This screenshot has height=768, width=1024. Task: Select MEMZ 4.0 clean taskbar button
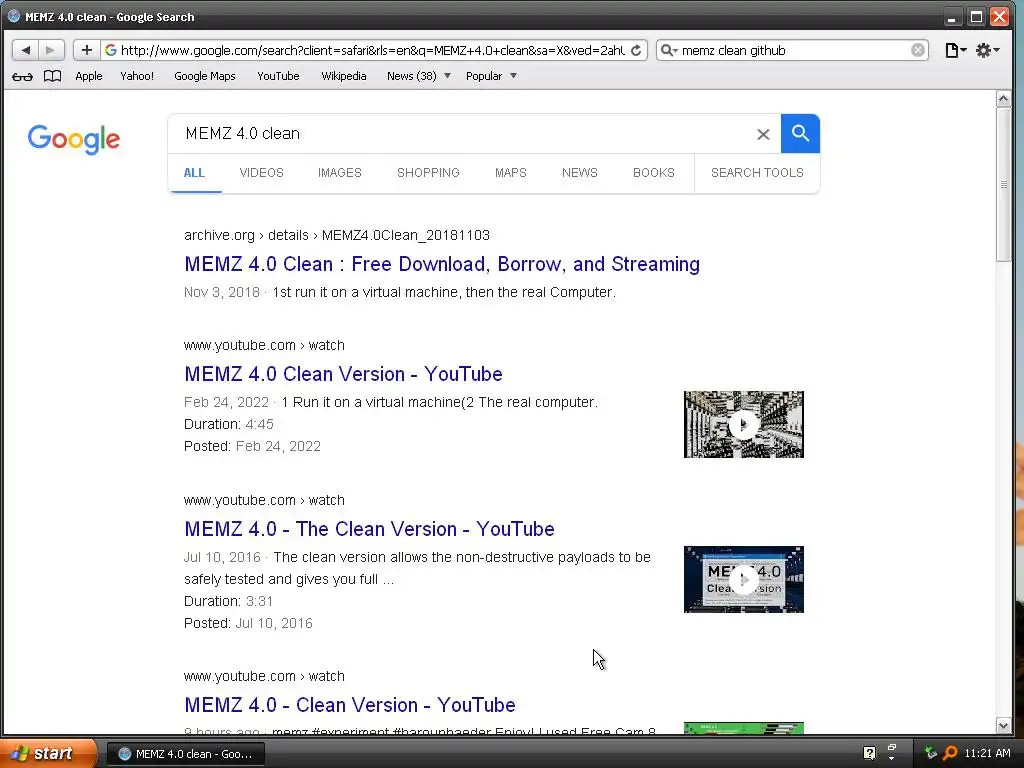pos(186,754)
